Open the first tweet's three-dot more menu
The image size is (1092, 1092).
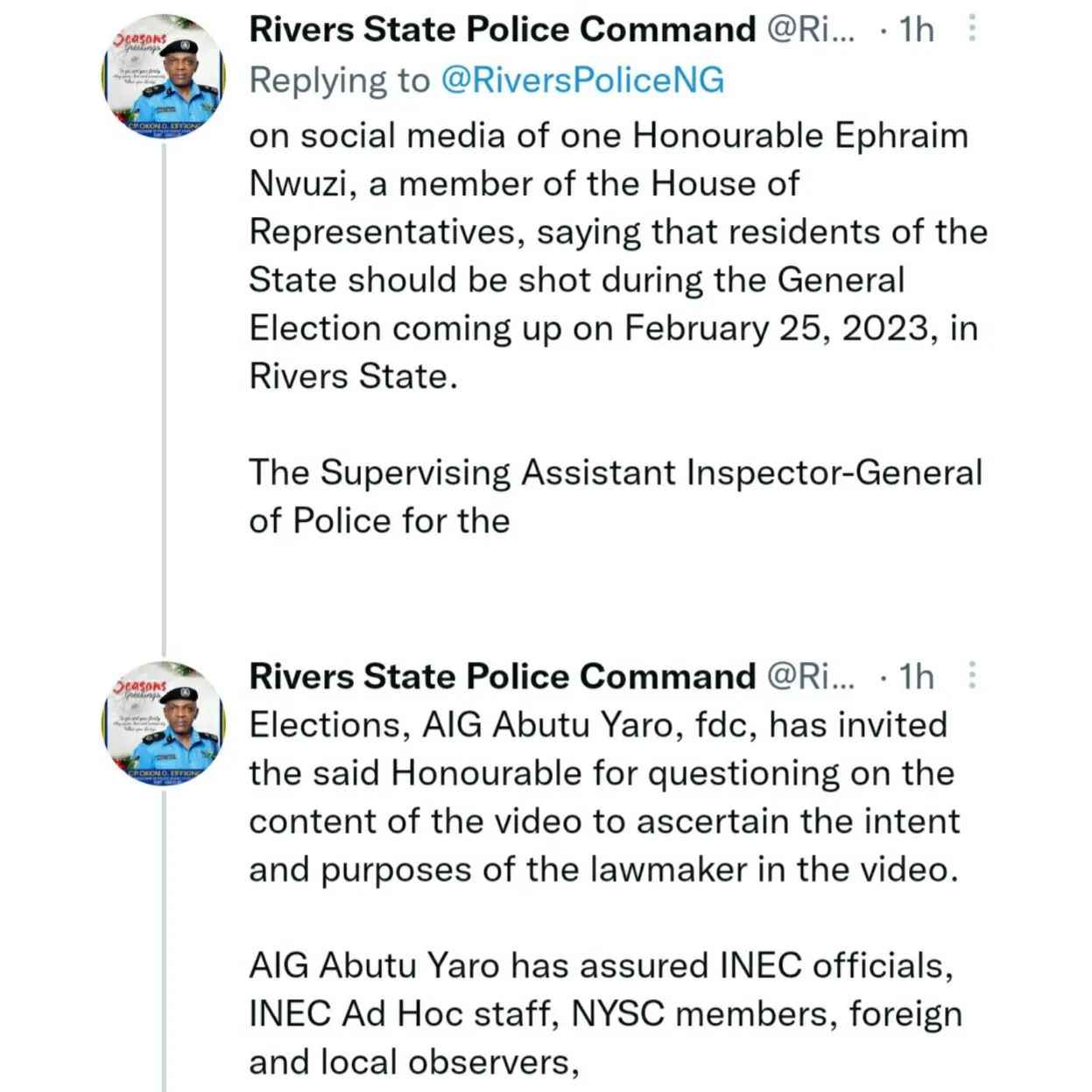click(x=971, y=30)
